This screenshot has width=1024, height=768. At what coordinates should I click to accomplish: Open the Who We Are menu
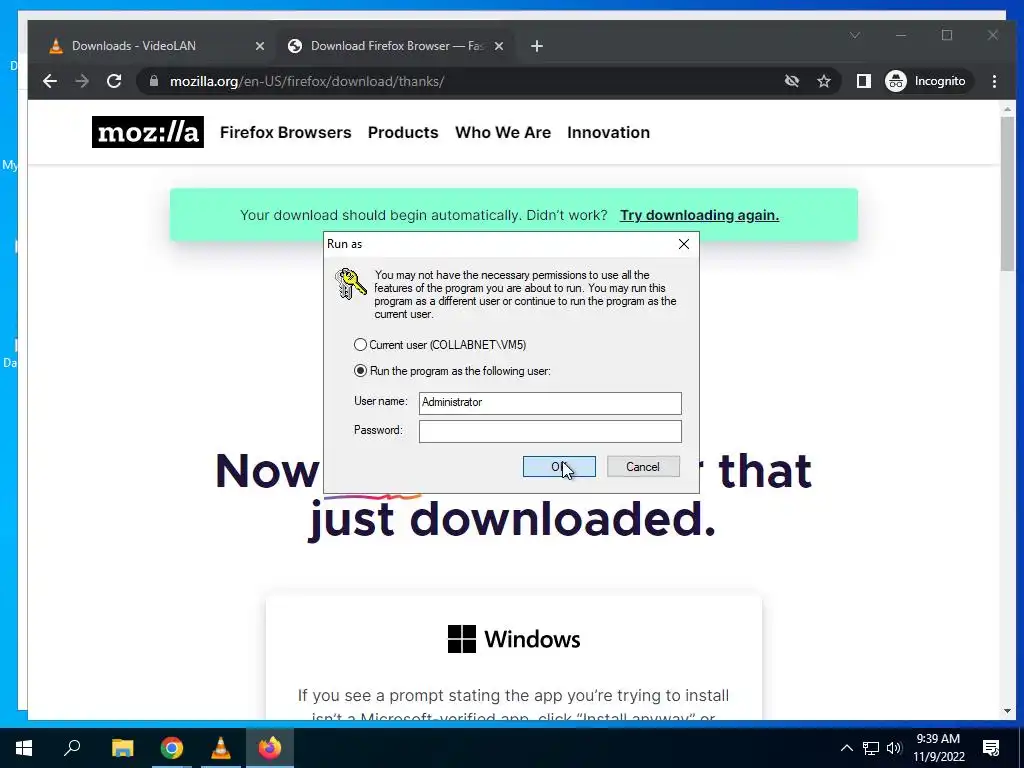[503, 132]
